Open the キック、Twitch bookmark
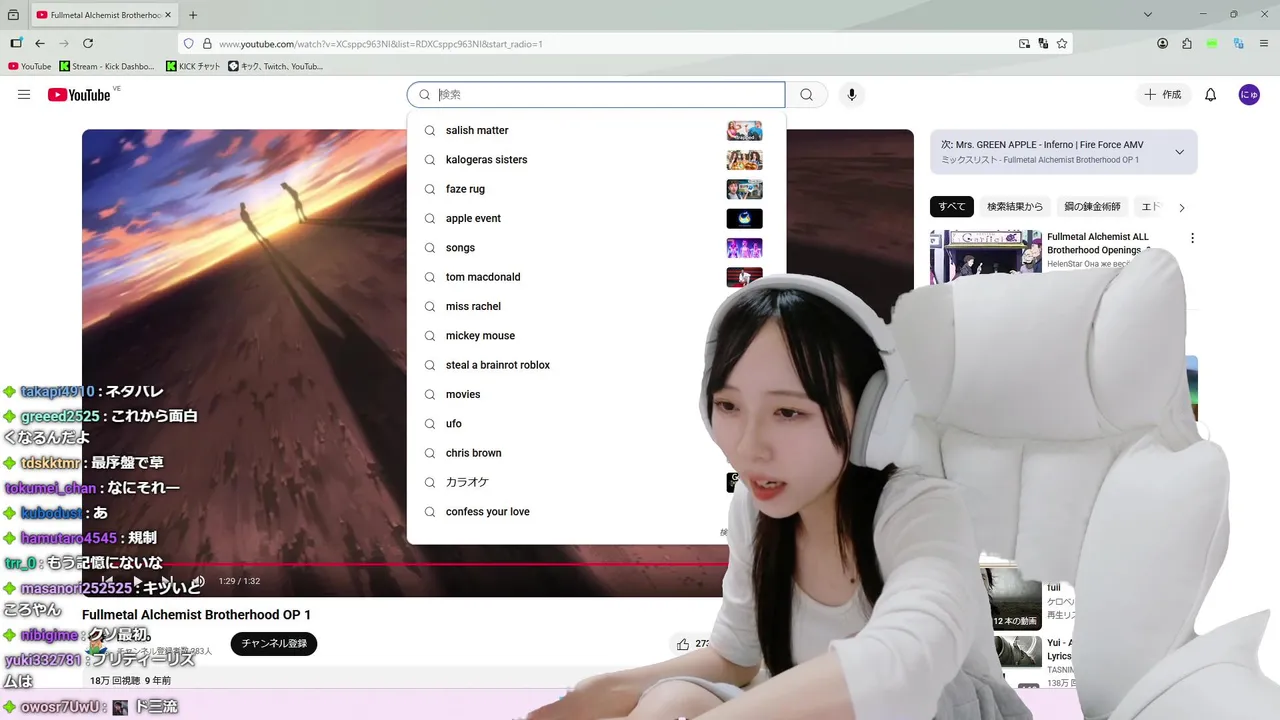Screen dimensions: 1280x720 [x=276, y=66]
